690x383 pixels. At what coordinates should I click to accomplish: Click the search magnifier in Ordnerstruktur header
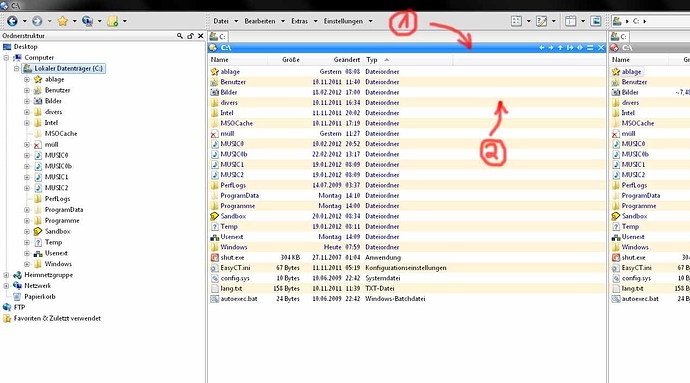pyautogui.click(x=180, y=36)
